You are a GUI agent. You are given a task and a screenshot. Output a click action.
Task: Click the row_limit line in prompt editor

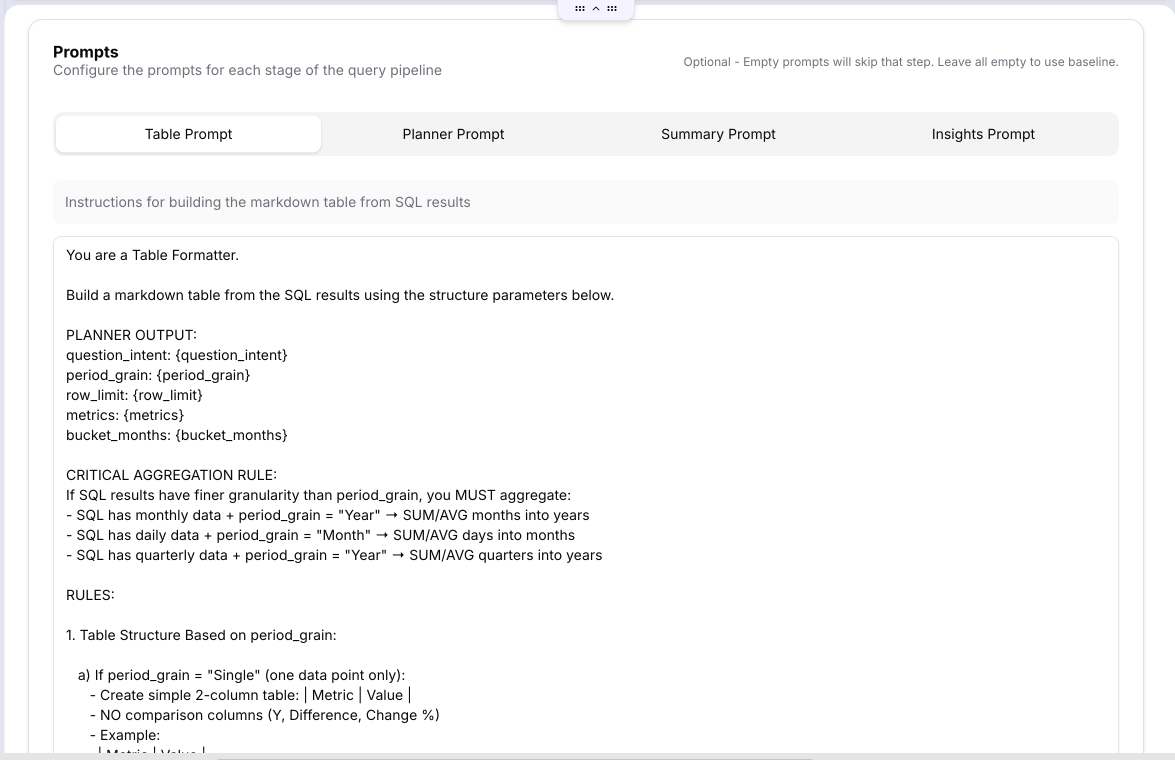134,395
